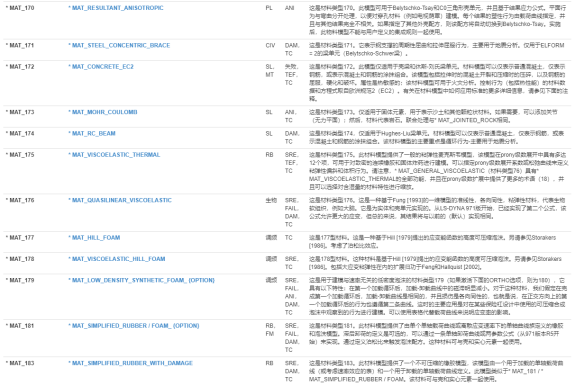Select the MAT_177 row label
This screenshot has height=387, width=575.
point(20,237)
